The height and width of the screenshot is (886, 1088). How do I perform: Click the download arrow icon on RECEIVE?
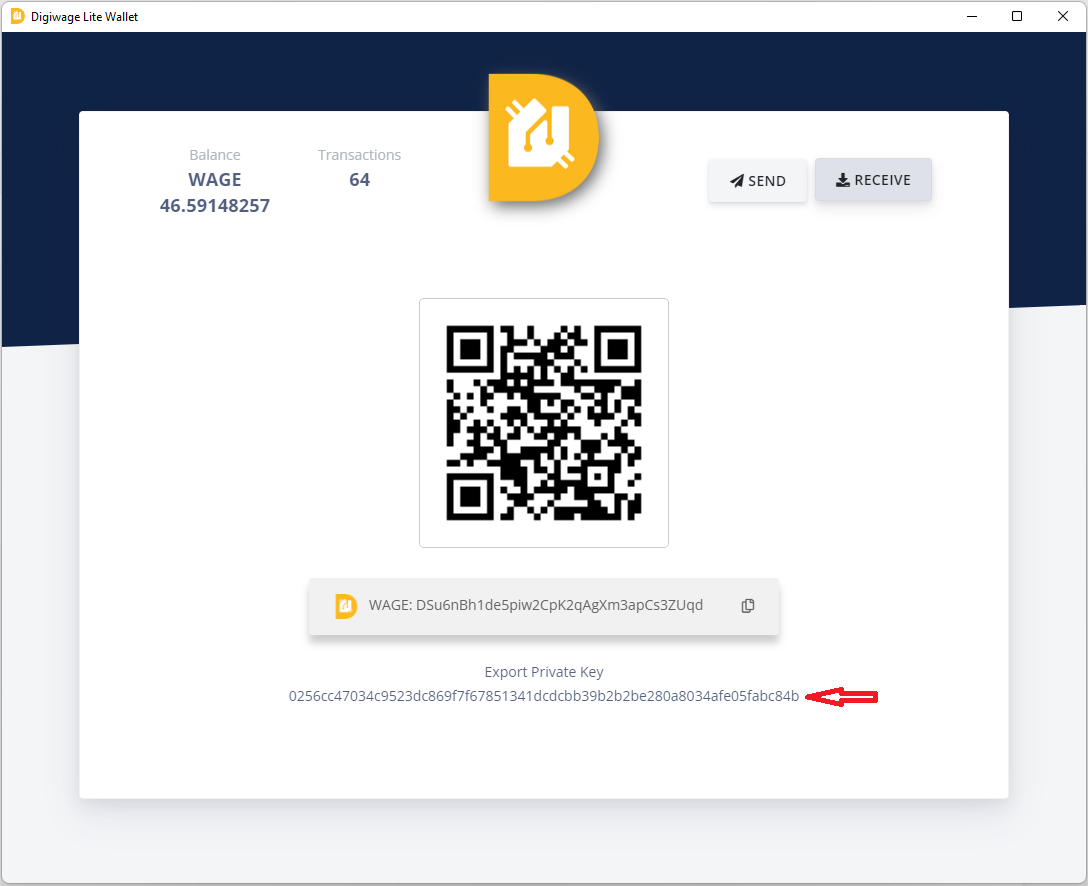click(843, 180)
